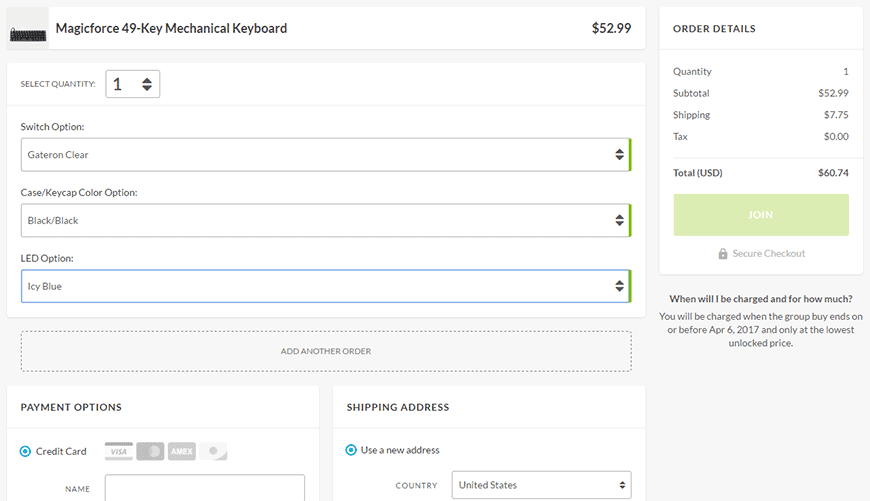
Task: Click the Amex card icon
Action: click(x=182, y=452)
